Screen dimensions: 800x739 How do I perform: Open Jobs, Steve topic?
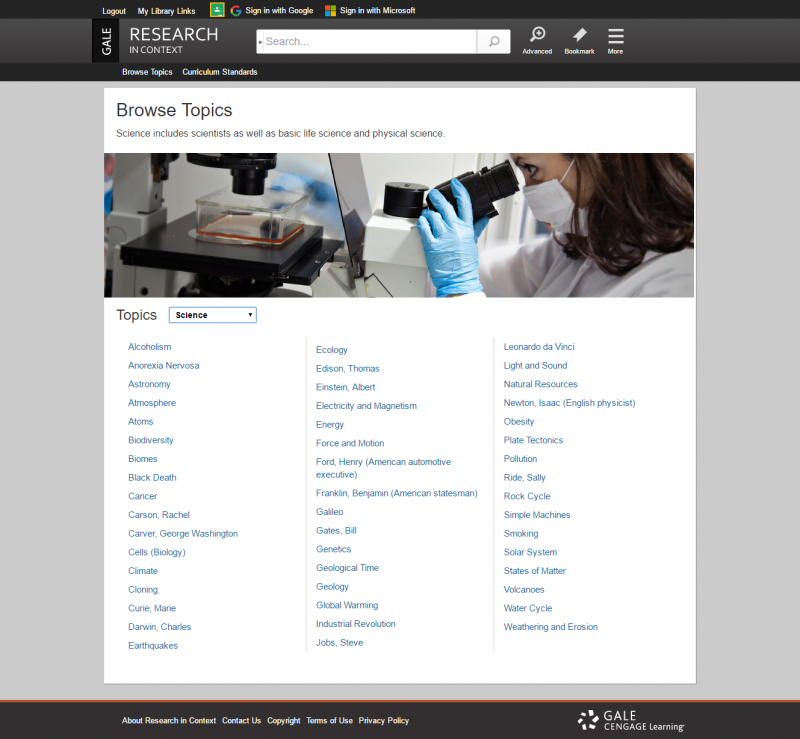click(x=339, y=643)
